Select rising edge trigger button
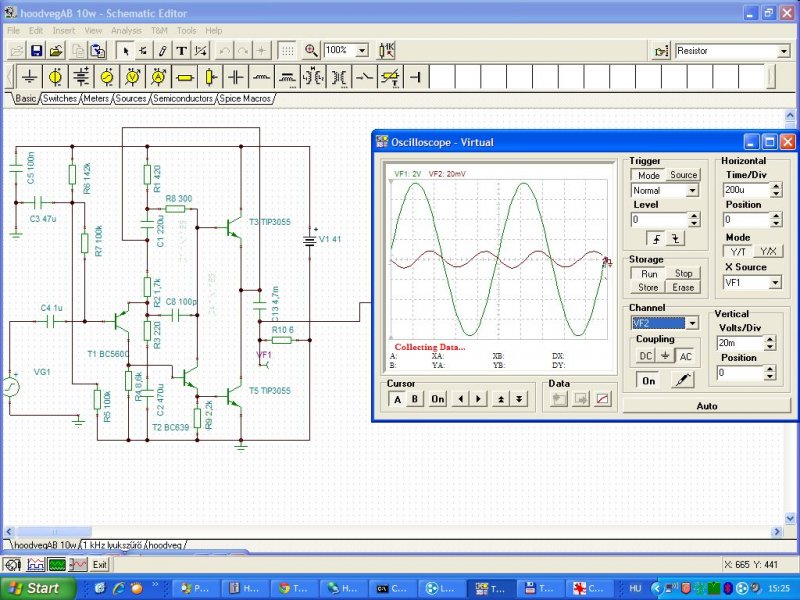The image size is (800, 600). pyautogui.click(x=657, y=238)
